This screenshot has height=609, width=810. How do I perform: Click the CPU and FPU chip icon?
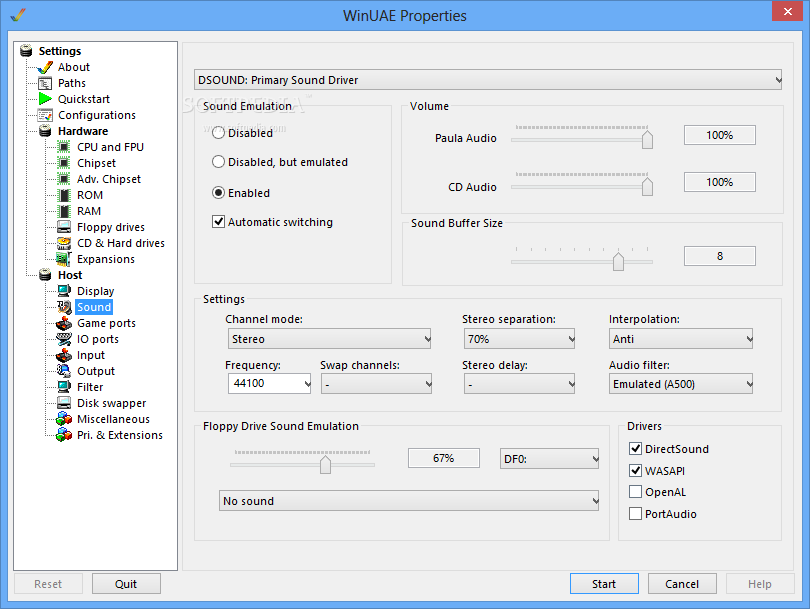pos(64,147)
